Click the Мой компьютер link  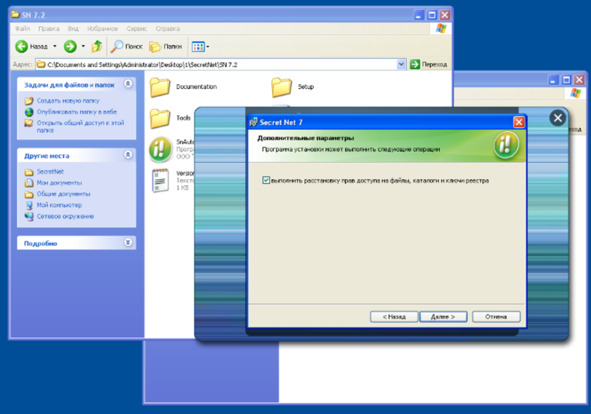click(x=59, y=205)
